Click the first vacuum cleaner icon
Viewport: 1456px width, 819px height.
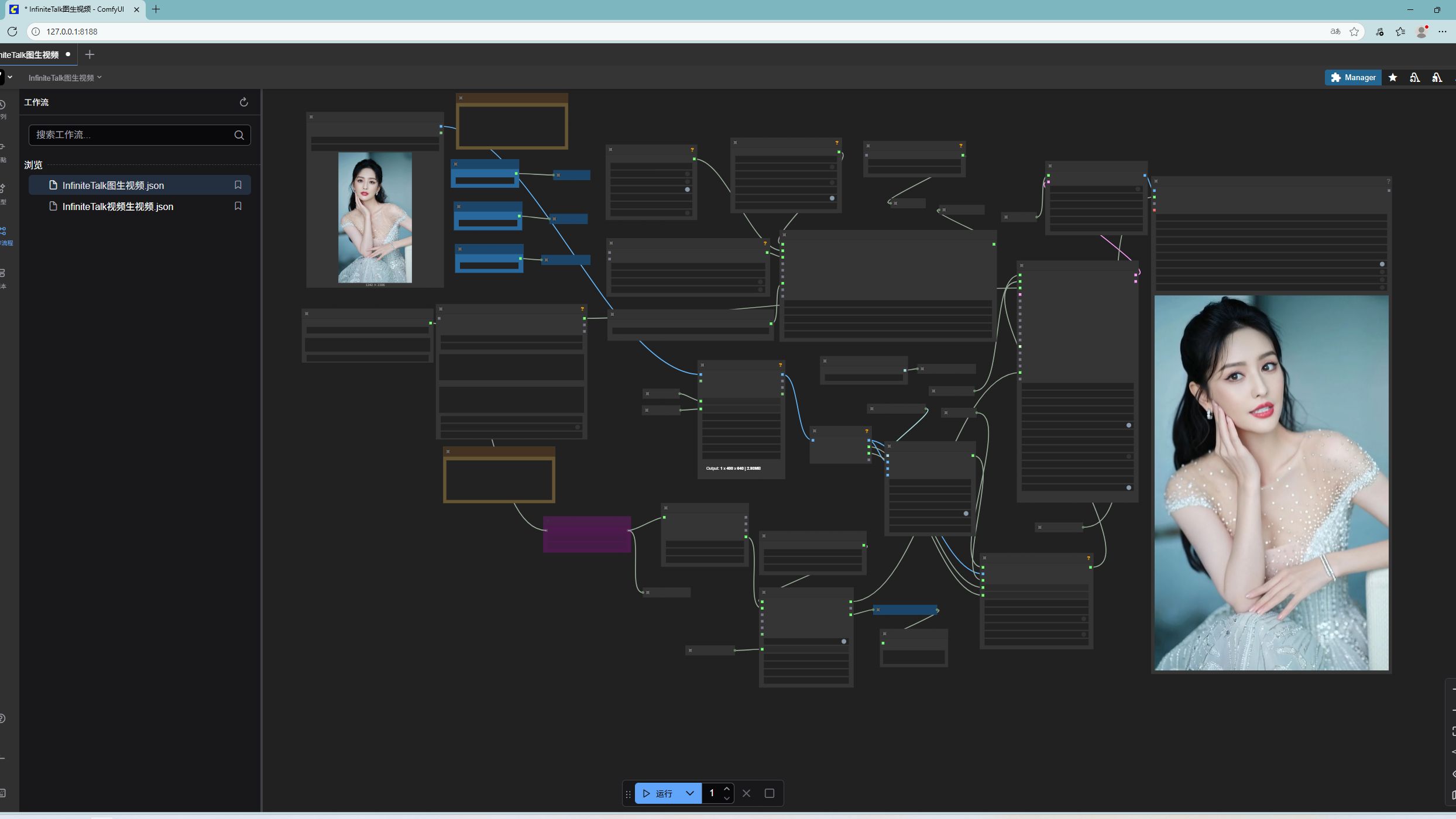[1414, 77]
